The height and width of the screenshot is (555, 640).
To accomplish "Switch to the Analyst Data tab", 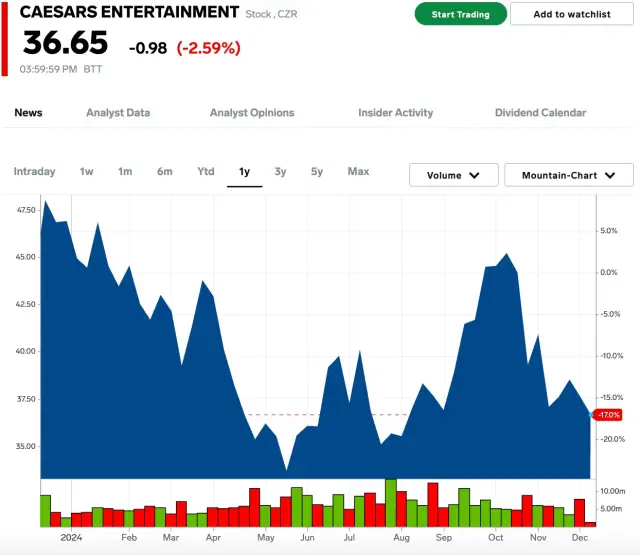I will [x=118, y=113].
